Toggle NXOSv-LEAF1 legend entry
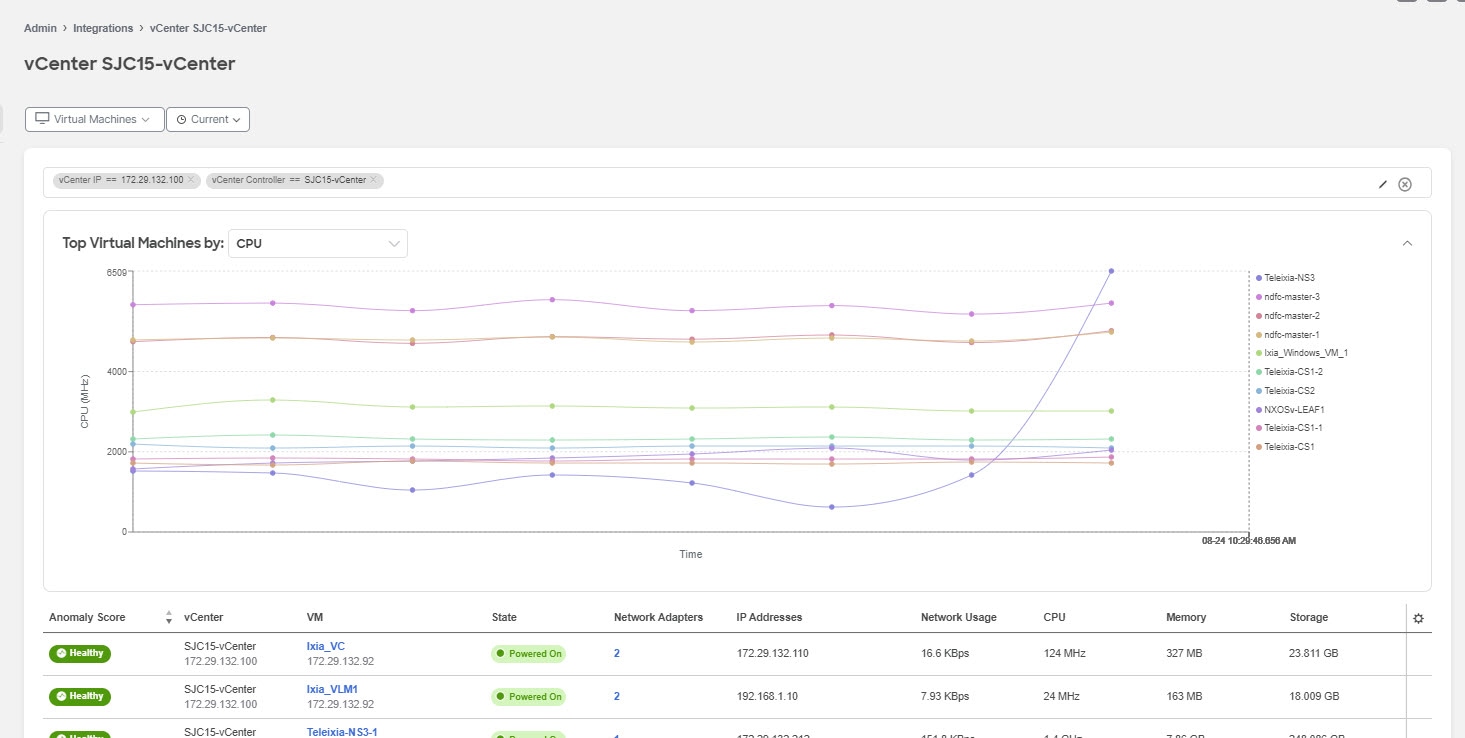Image resolution: width=1465 pixels, height=738 pixels. pos(1290,409)
